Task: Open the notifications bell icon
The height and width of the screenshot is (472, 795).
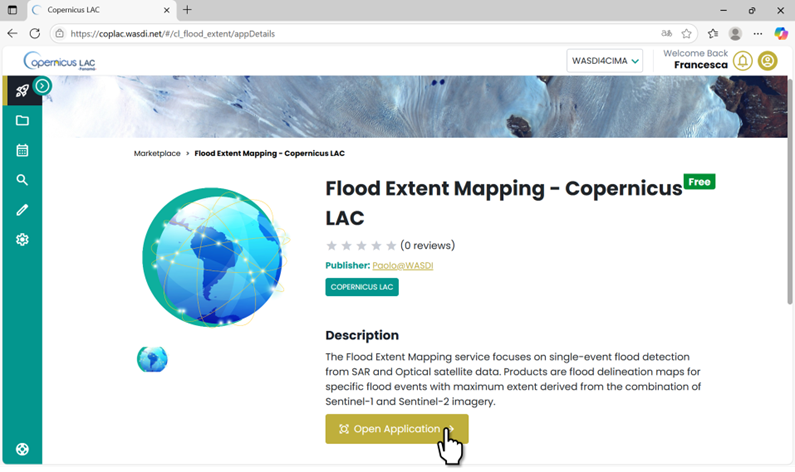Action: point(742,61)
